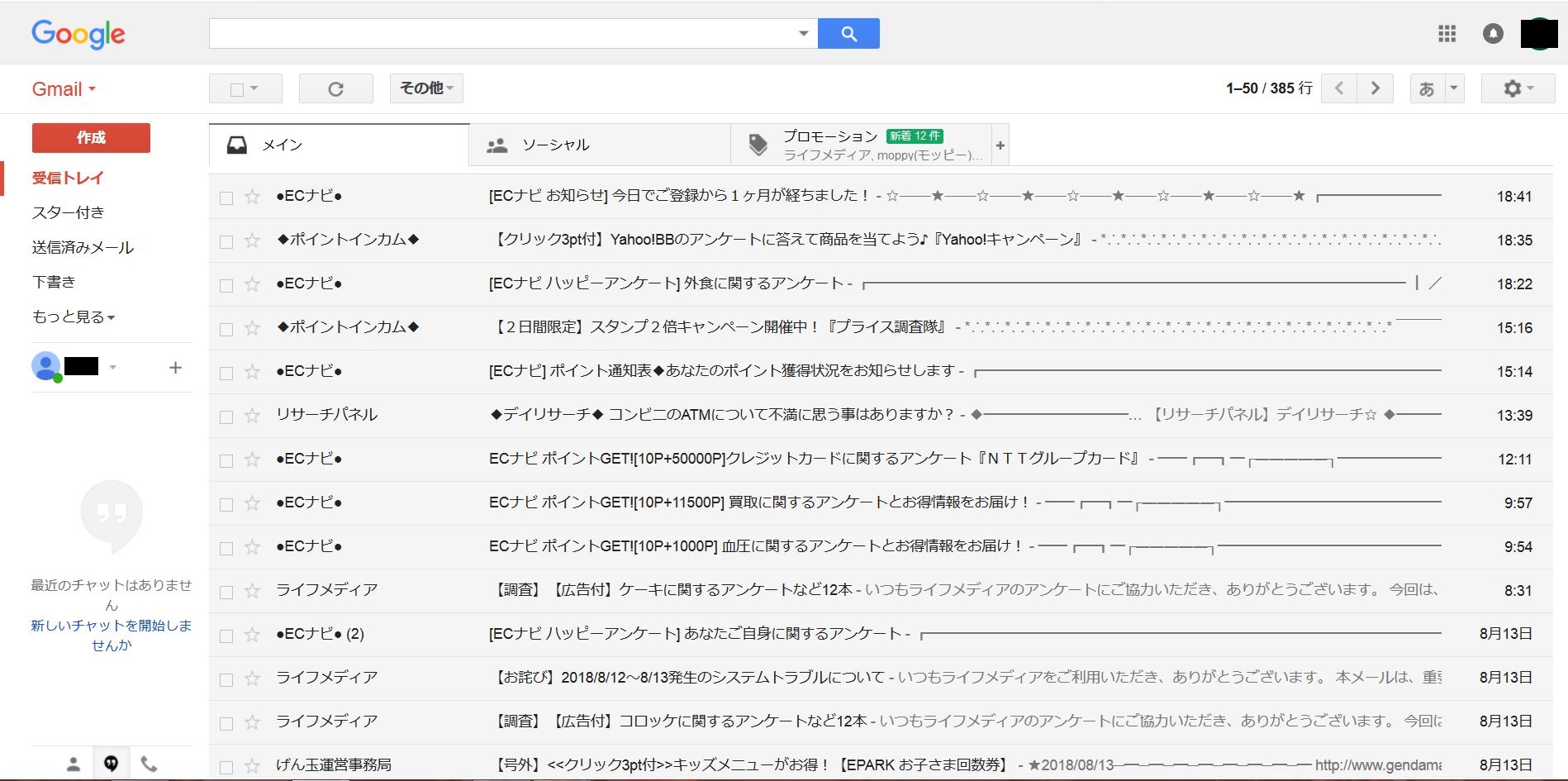The height and width of the screenshot is (781, 1568).
Task: Click the Google logo
Action: (x=78, y=34)
